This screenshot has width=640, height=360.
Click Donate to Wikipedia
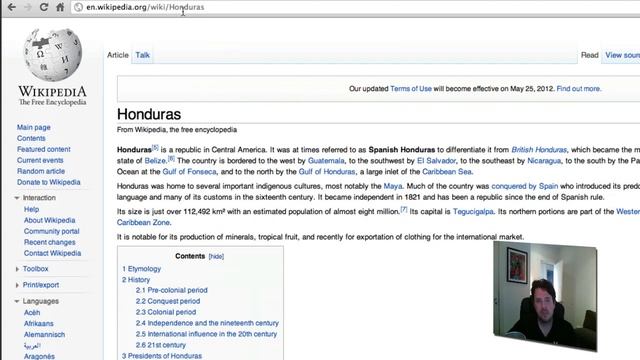49,182
